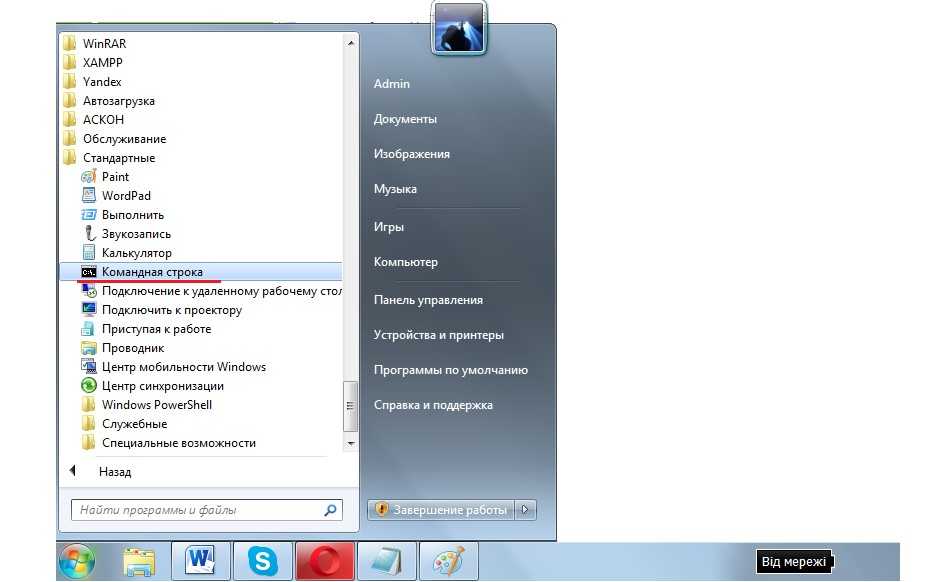Click the Skype icon in taskbar
Image resolution: width=952 pixels, height=582 pixels.
(x=264, y=562)
